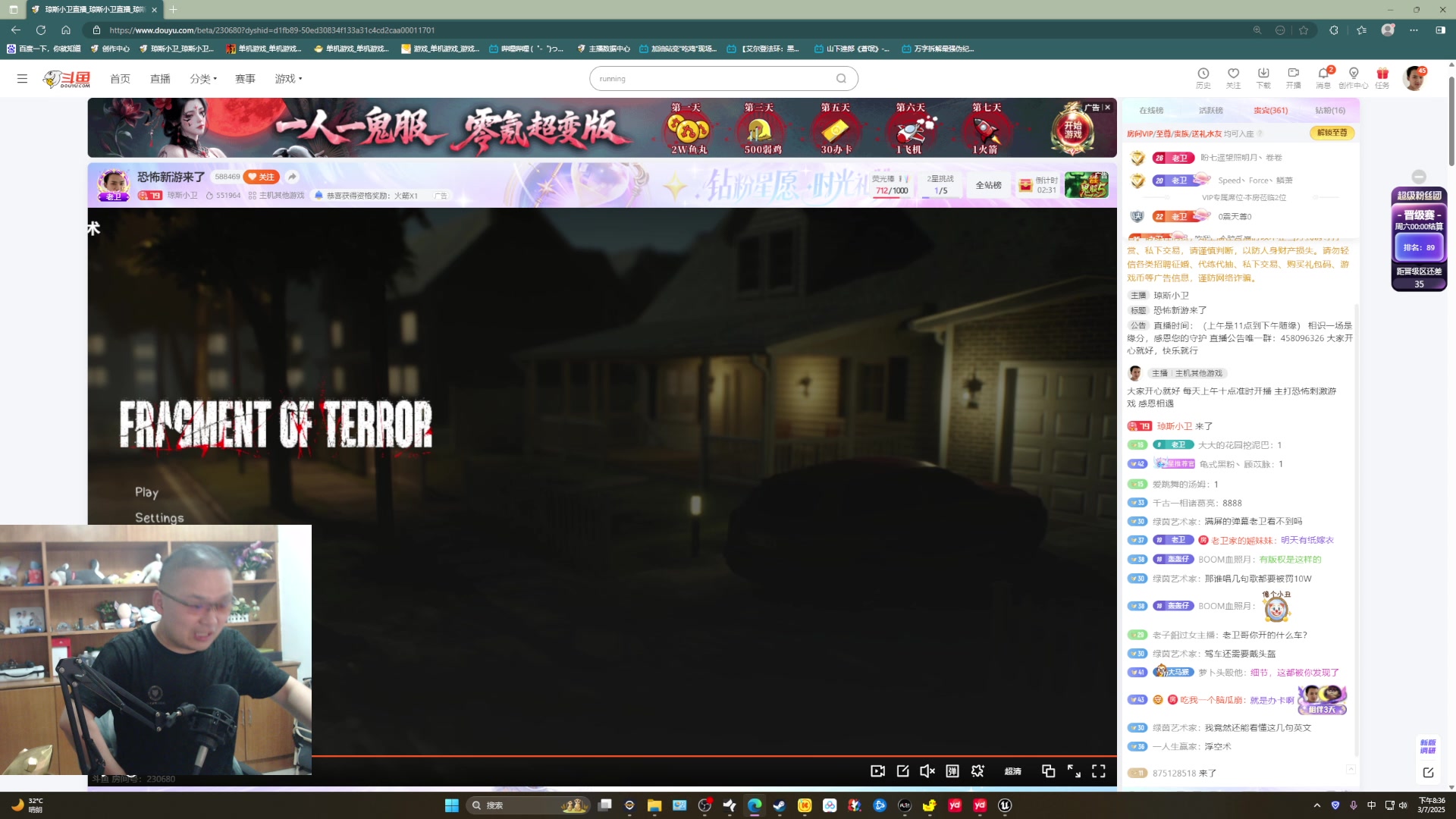The height and width of the screenshot is (819, 1456).
Task: Click the share arrow next to 关注
Action: pyautogui.click(x=292, y=177)
